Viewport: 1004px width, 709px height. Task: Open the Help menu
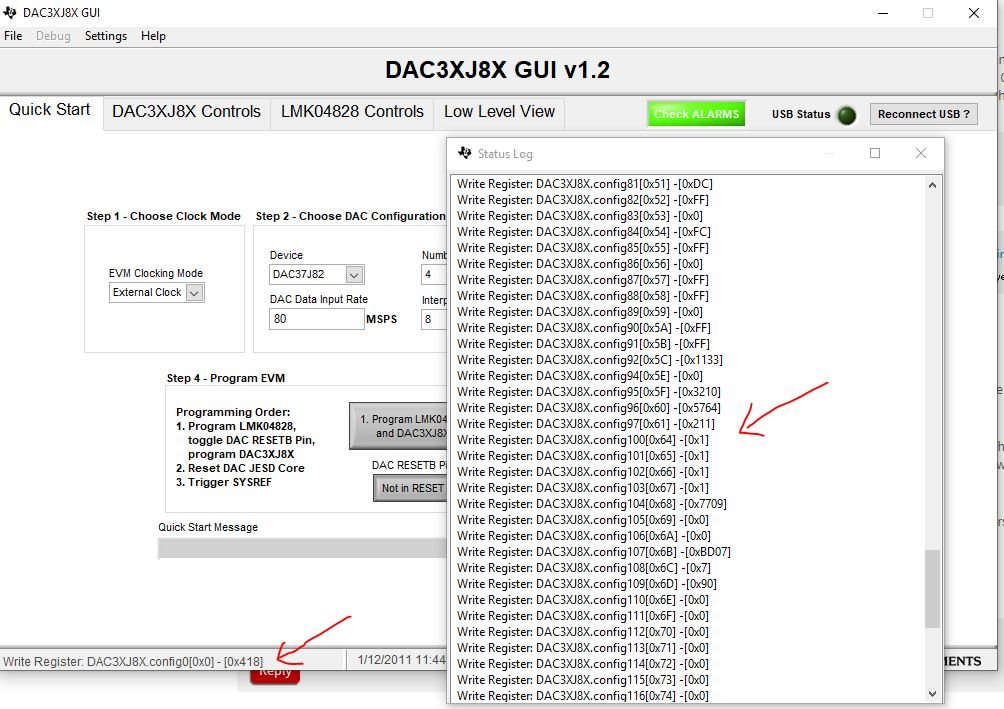coord(153,36)
